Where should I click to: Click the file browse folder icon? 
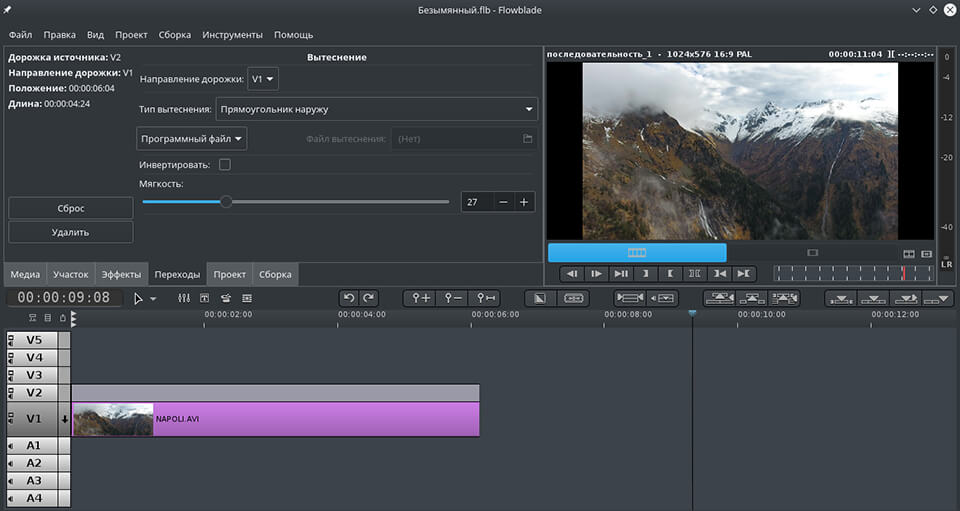click(x=527, y=139)
